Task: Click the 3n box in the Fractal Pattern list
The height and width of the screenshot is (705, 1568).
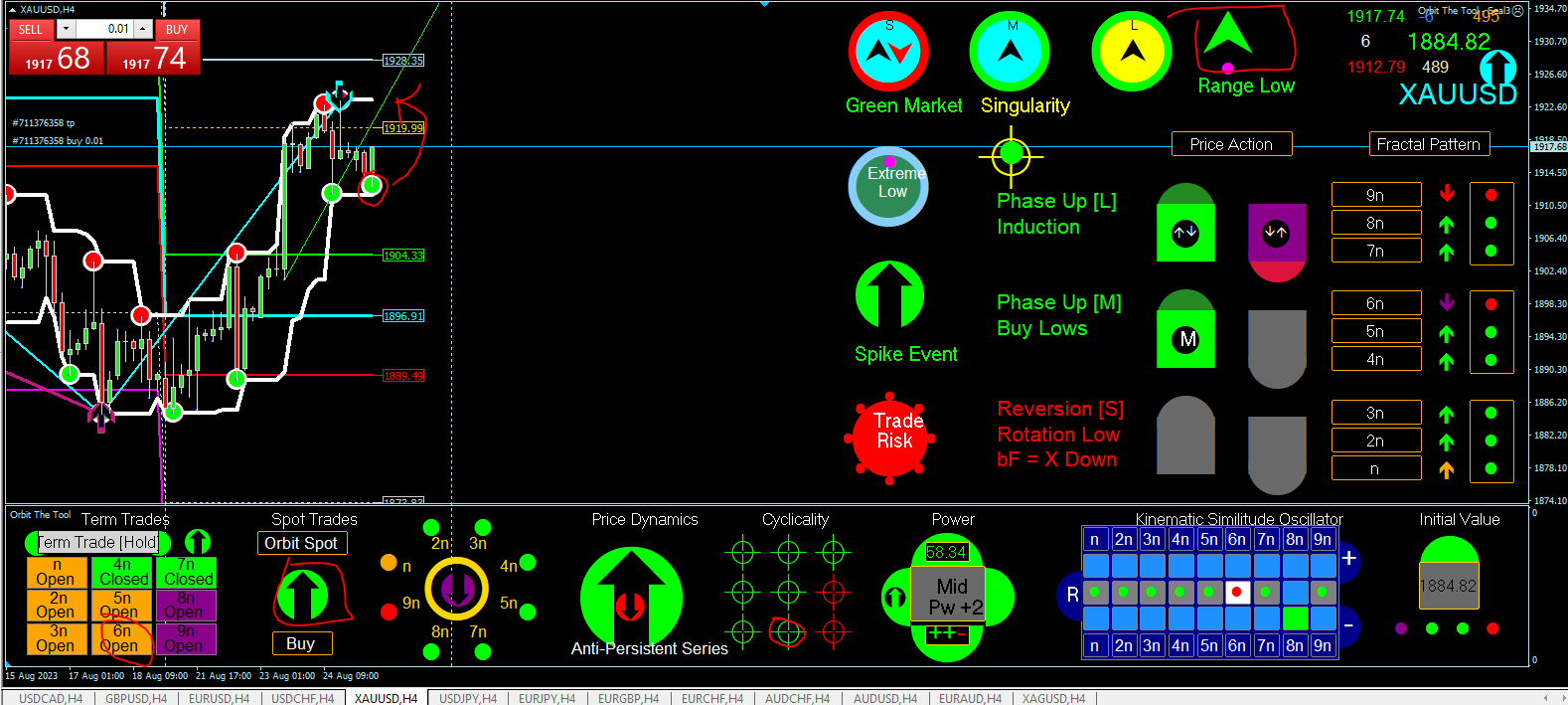Action: pos(1375,413)
